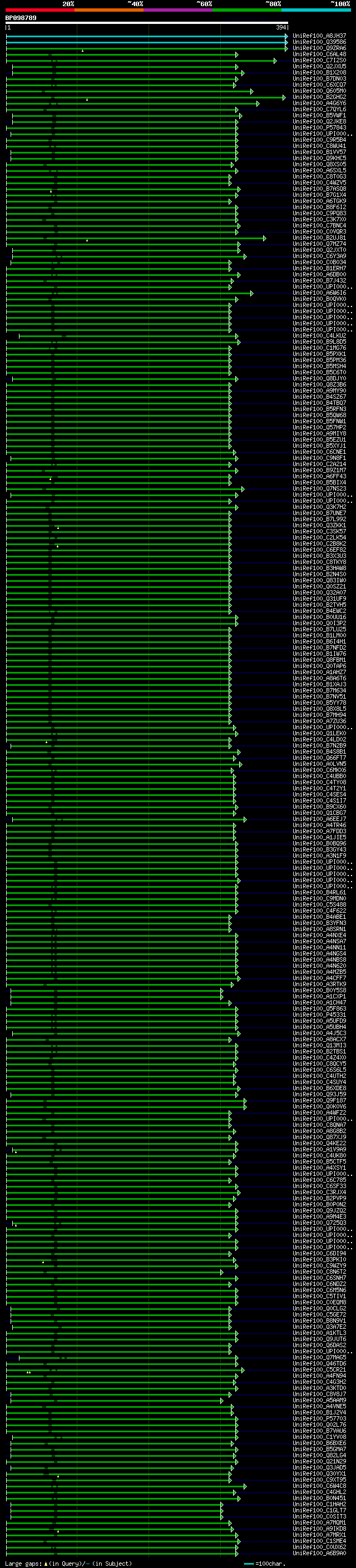Image resolution: width=356 pixels, height=1568 pixels.
Task: Click the UniRef100_B3GY43 label
Action: tap(319, 850)
